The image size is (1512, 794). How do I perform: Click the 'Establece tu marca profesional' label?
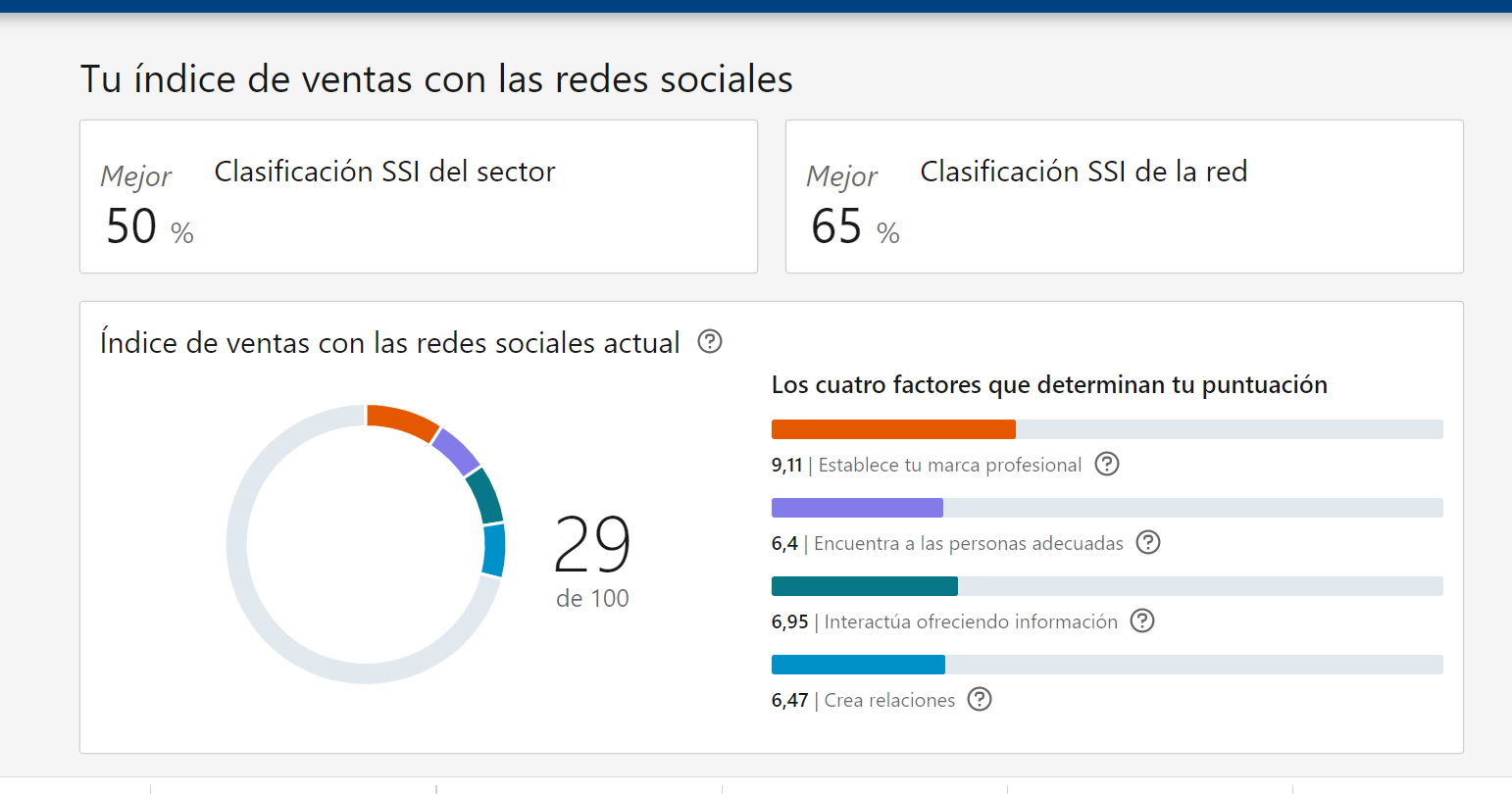point(950,465)
